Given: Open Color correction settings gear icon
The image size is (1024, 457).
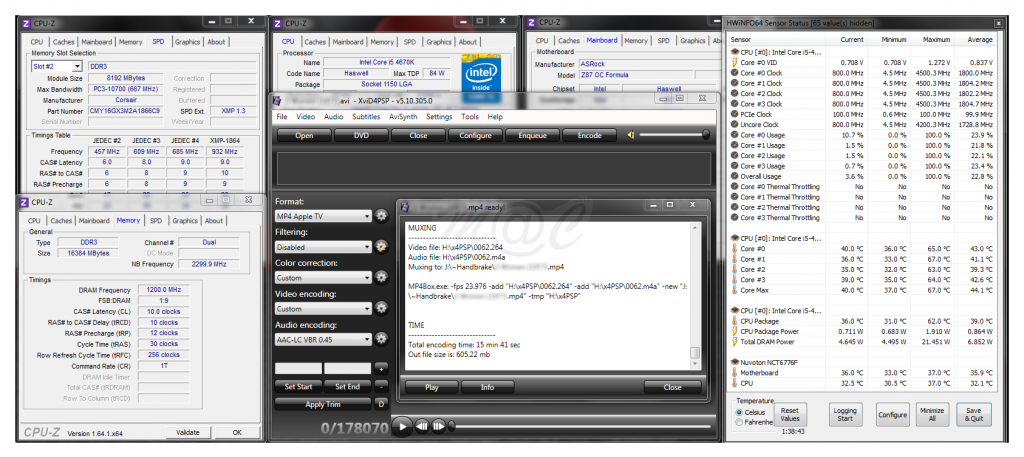Looking at the screenshot, I should pyautogui.click(x=381, y=278).
